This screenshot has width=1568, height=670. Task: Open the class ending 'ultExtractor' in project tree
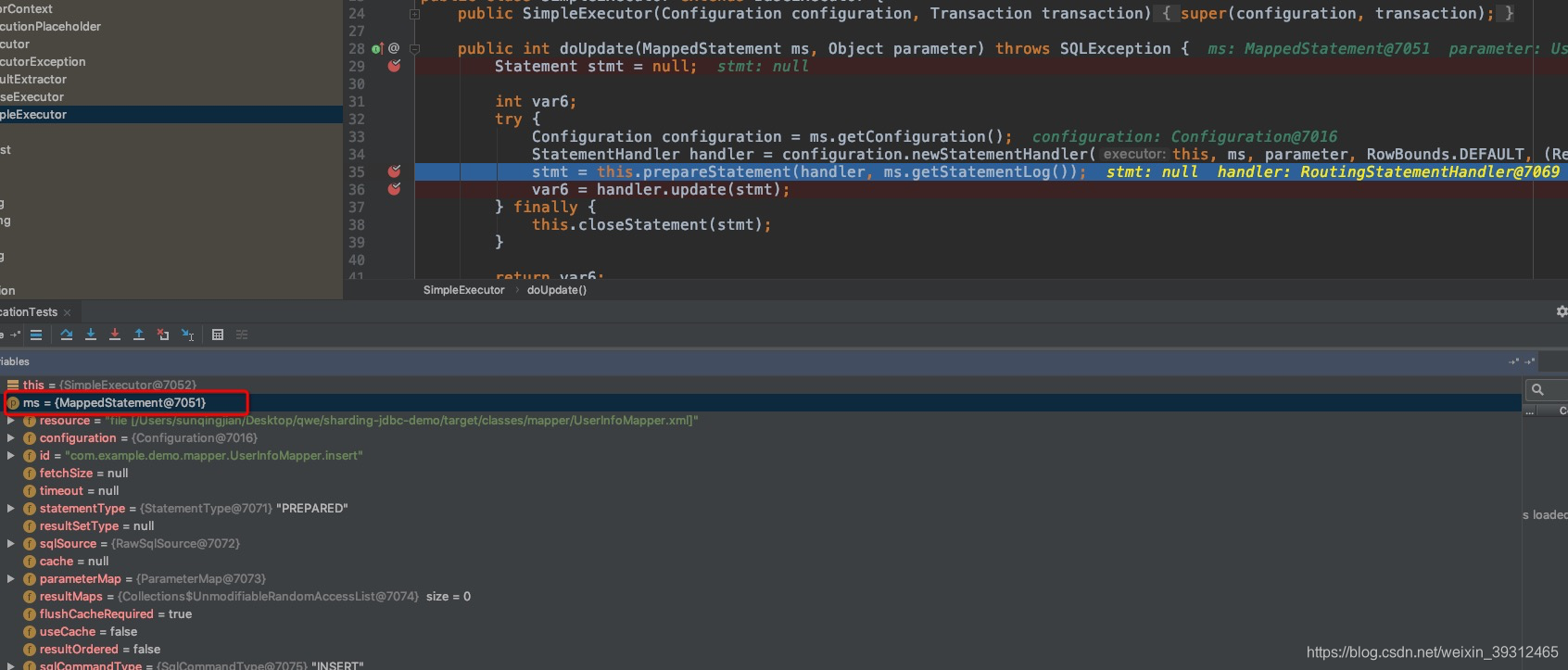pyautogui.click(x=171, y=79)
